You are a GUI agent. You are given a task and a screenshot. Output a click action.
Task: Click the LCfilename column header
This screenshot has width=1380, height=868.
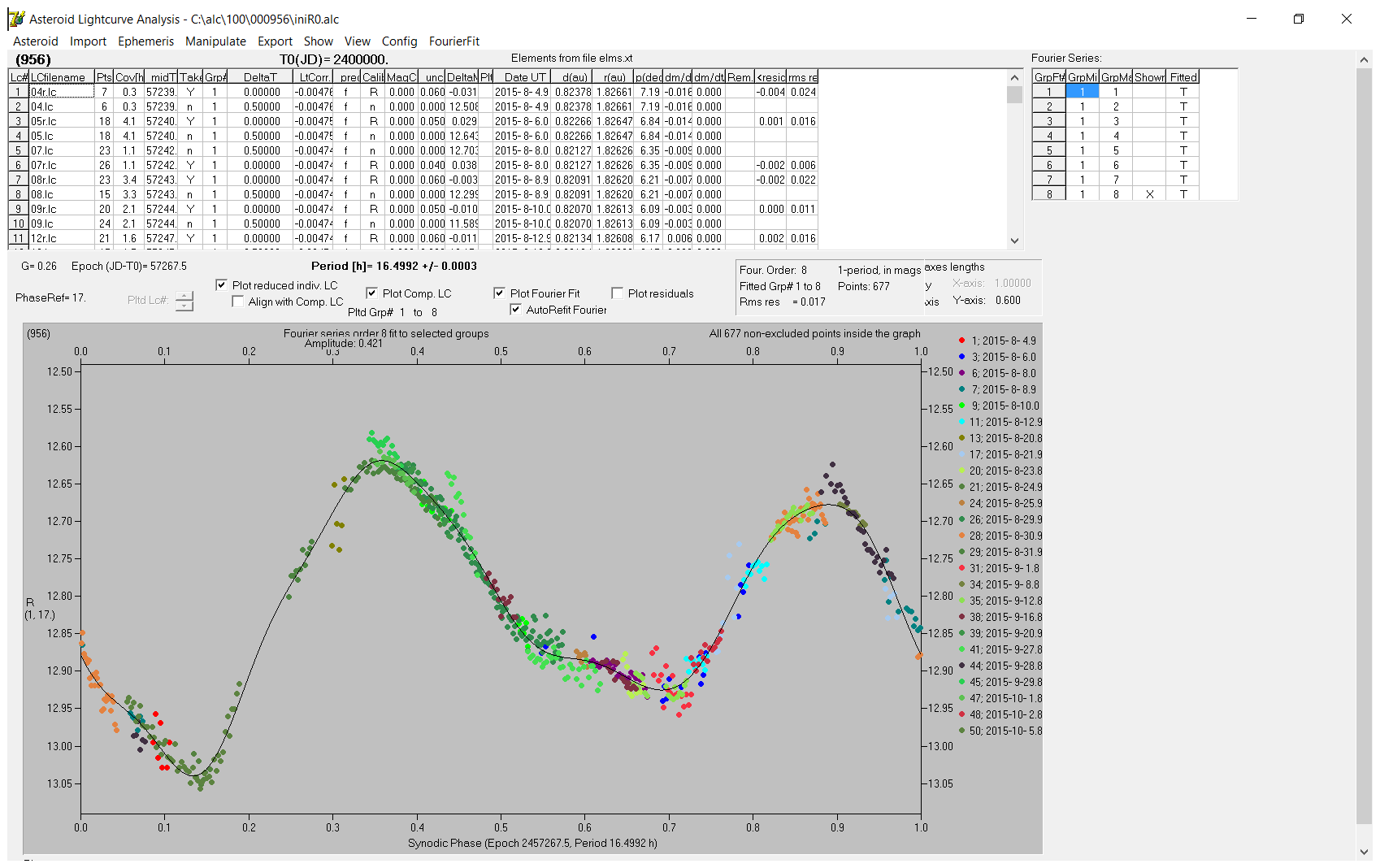(62, 77)
